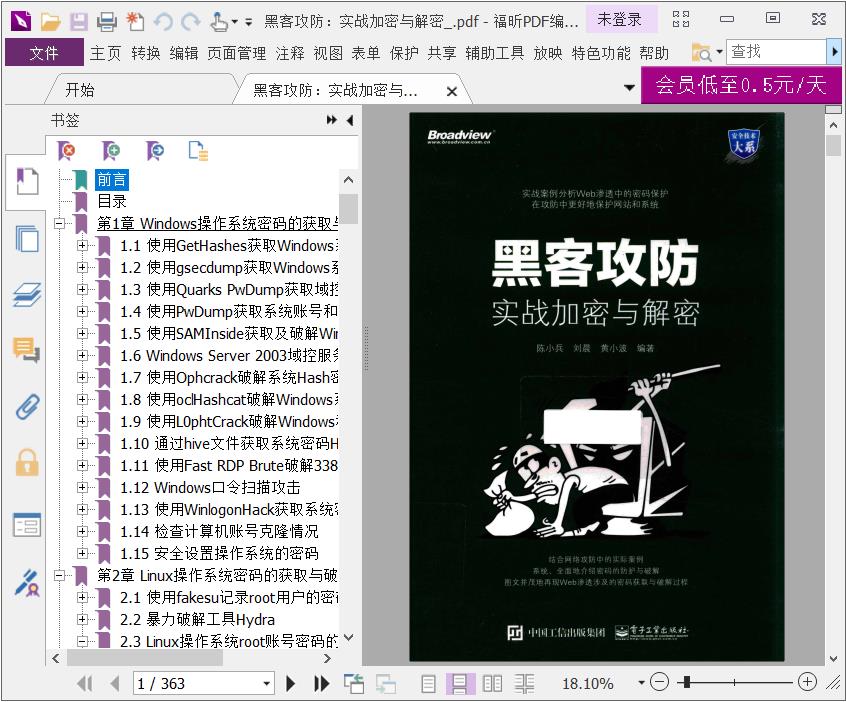
Task: Open the Comments panel icon
Action: click(x=27, y=349)
